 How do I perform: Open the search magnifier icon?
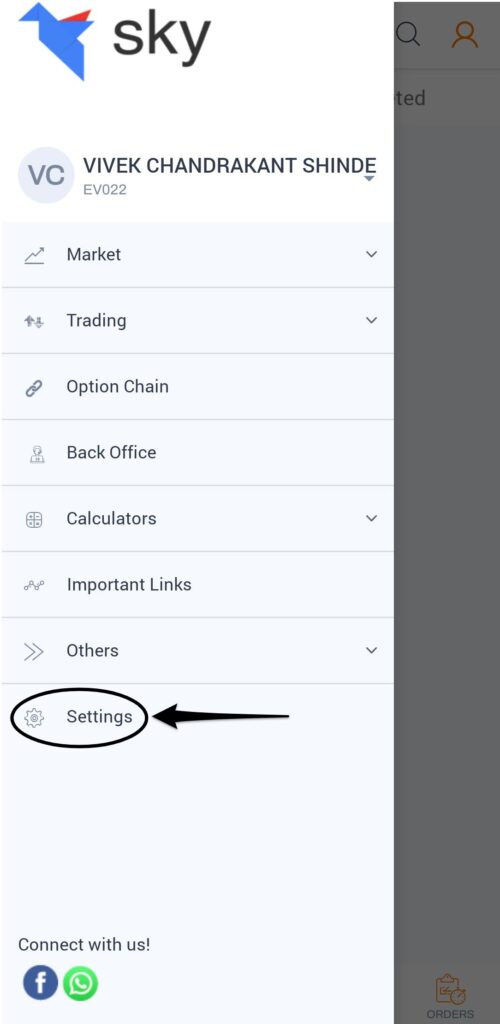[x=409, y=34]
